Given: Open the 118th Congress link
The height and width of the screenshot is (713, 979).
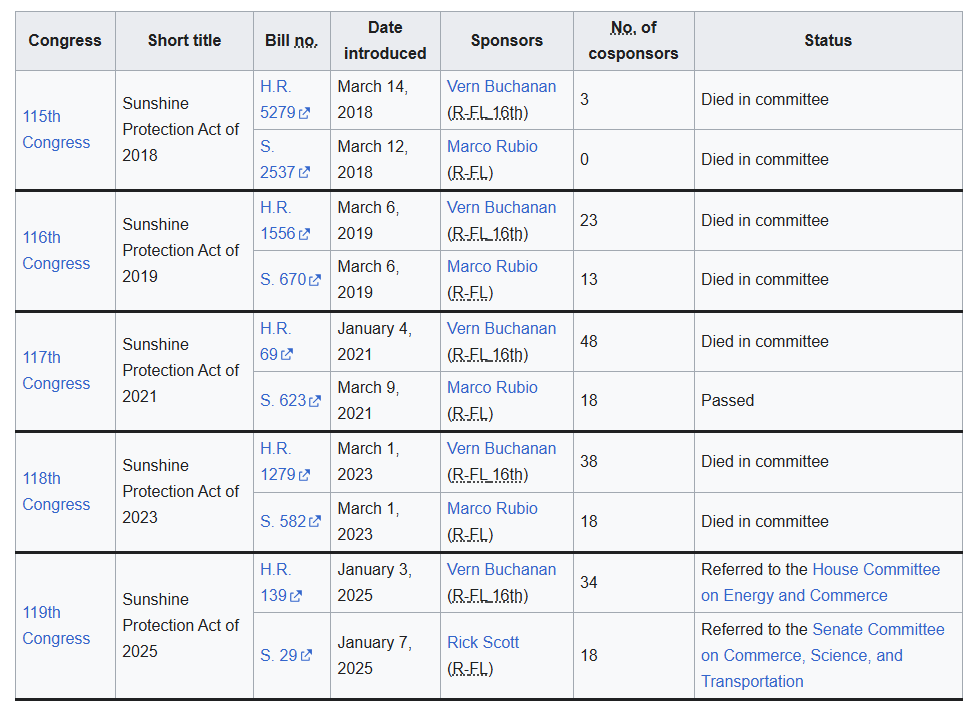Looking at the screenshot, I should tap(56, 491).
